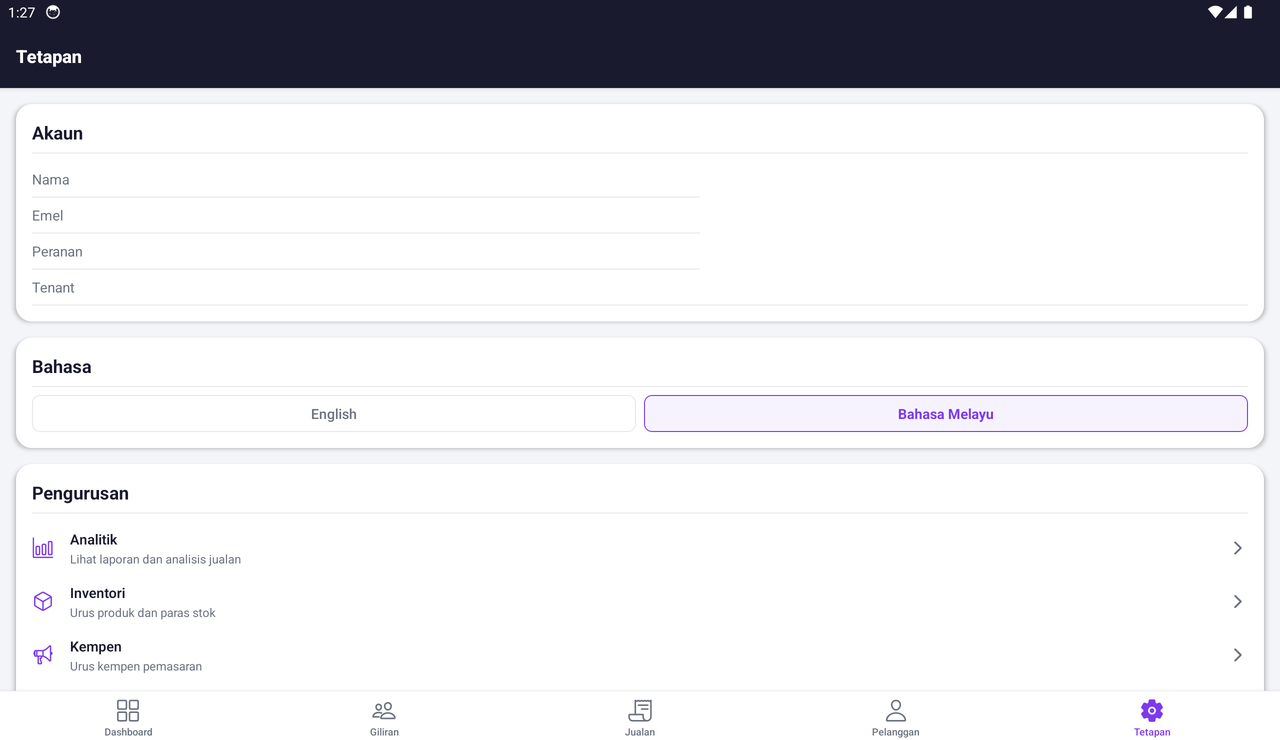Open the Jualan receipt icon
The width and height of the screenshot is (1280, 740).
640,711
